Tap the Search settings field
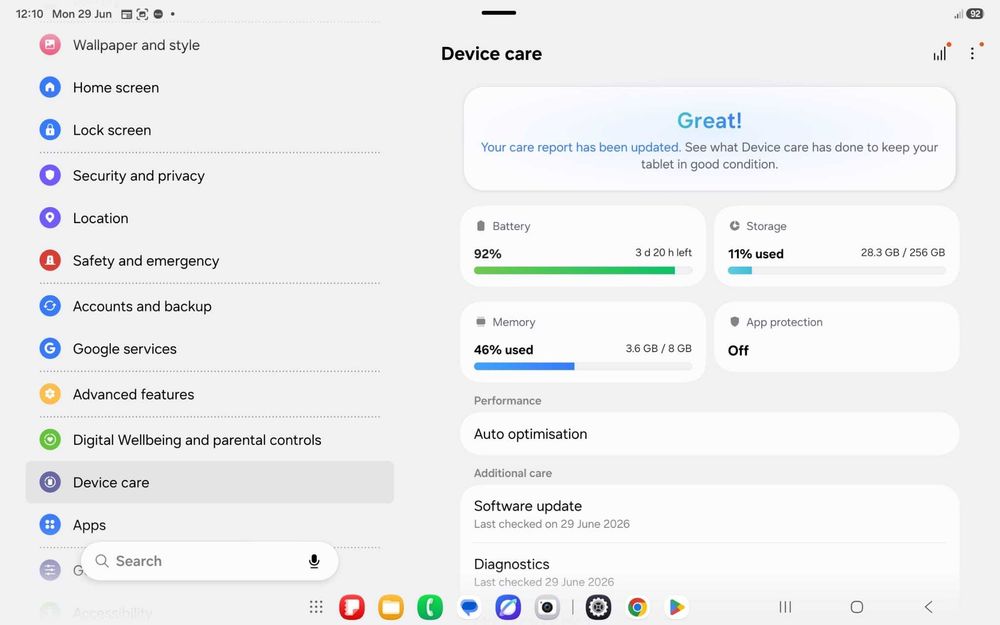 [x=209, y=561]
